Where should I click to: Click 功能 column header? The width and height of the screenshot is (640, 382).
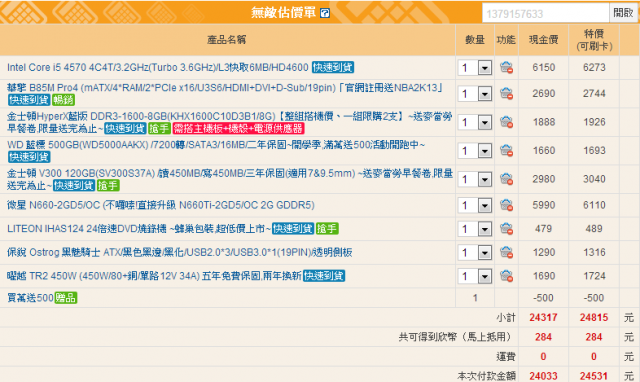tap(506, 40)
